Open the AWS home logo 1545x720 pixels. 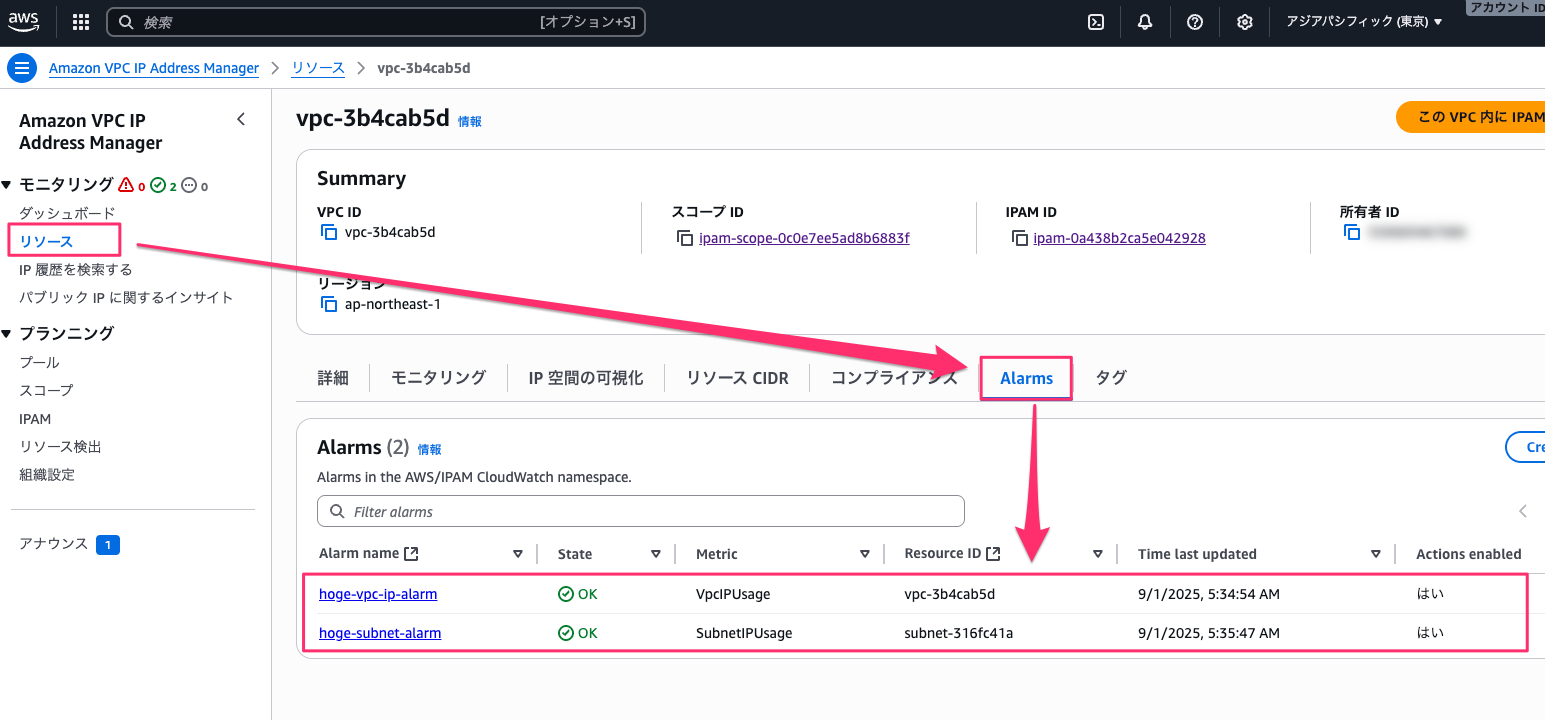coord(24,22)
